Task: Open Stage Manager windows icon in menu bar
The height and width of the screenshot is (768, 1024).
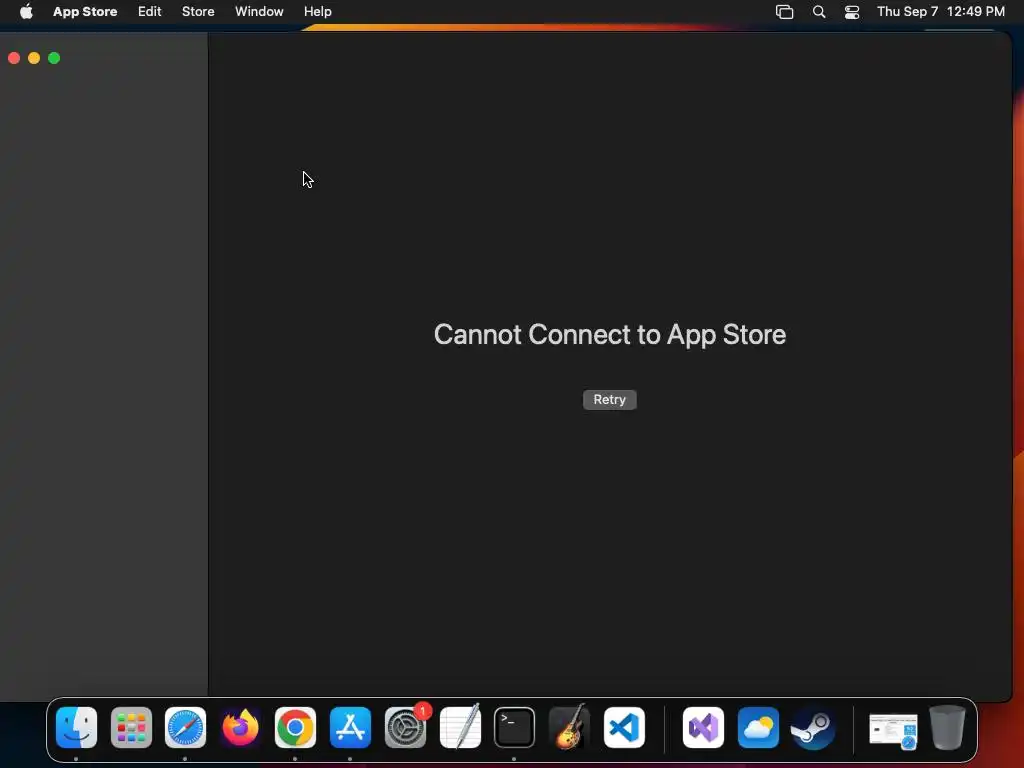Action: (784, 12)
